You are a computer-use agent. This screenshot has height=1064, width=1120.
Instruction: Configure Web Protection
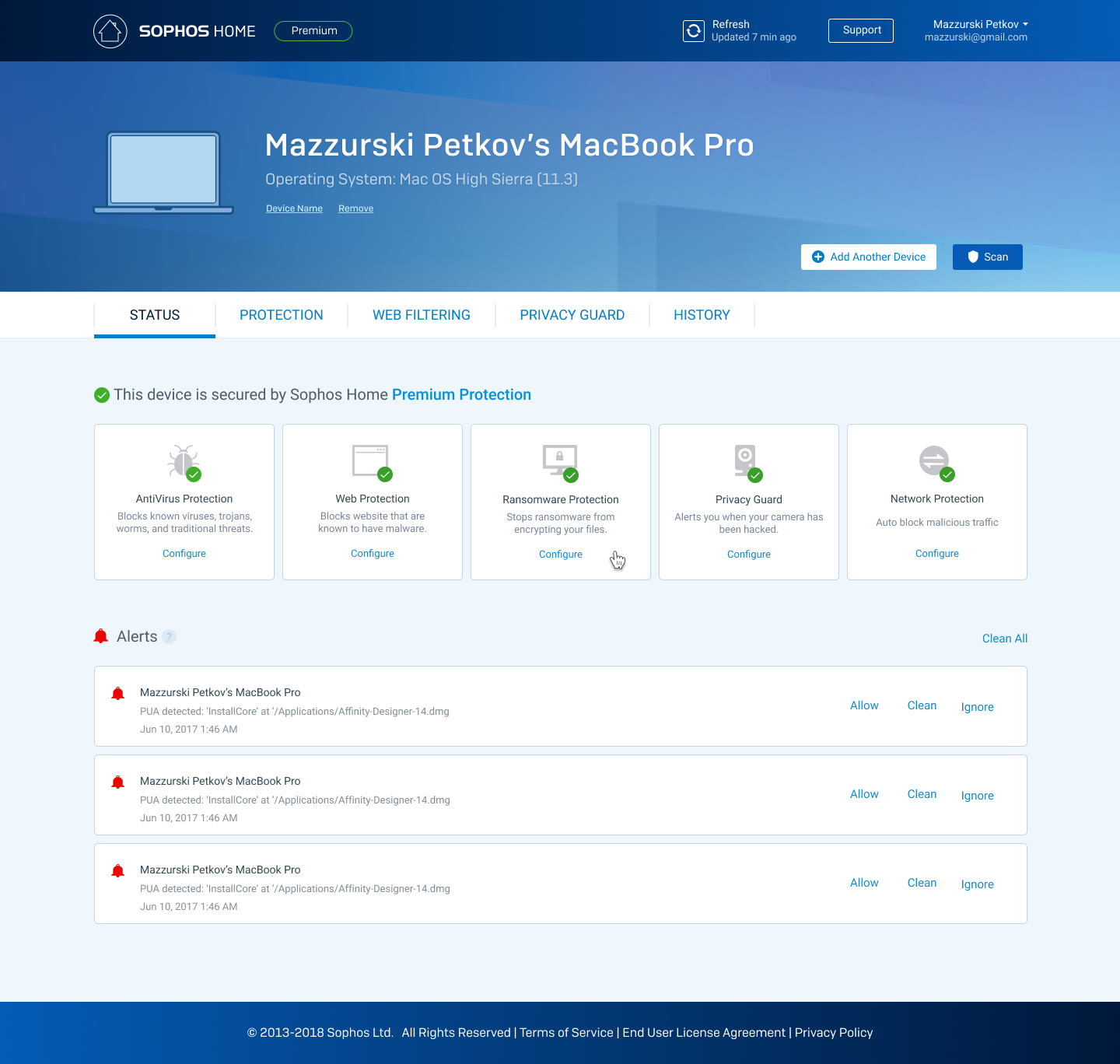coord(373,554)
